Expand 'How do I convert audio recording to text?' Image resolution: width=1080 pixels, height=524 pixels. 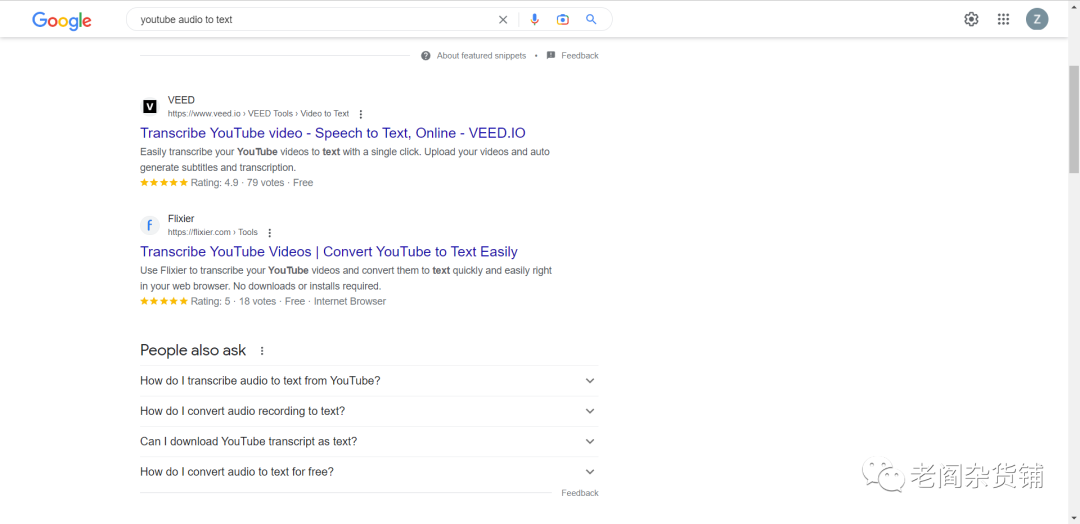click(368, 411)
